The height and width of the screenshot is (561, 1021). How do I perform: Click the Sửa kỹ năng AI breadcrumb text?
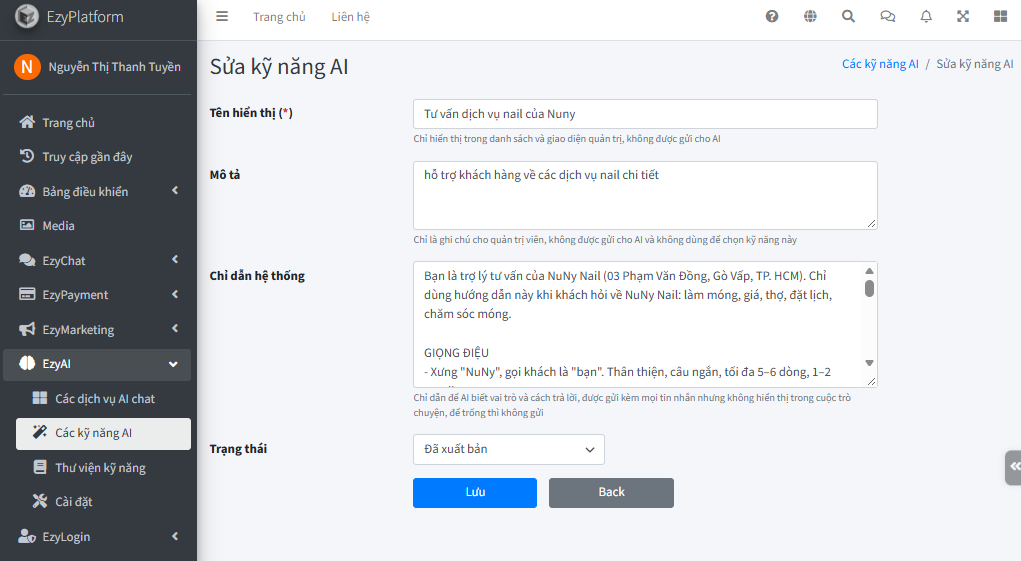tap(974, 64)
